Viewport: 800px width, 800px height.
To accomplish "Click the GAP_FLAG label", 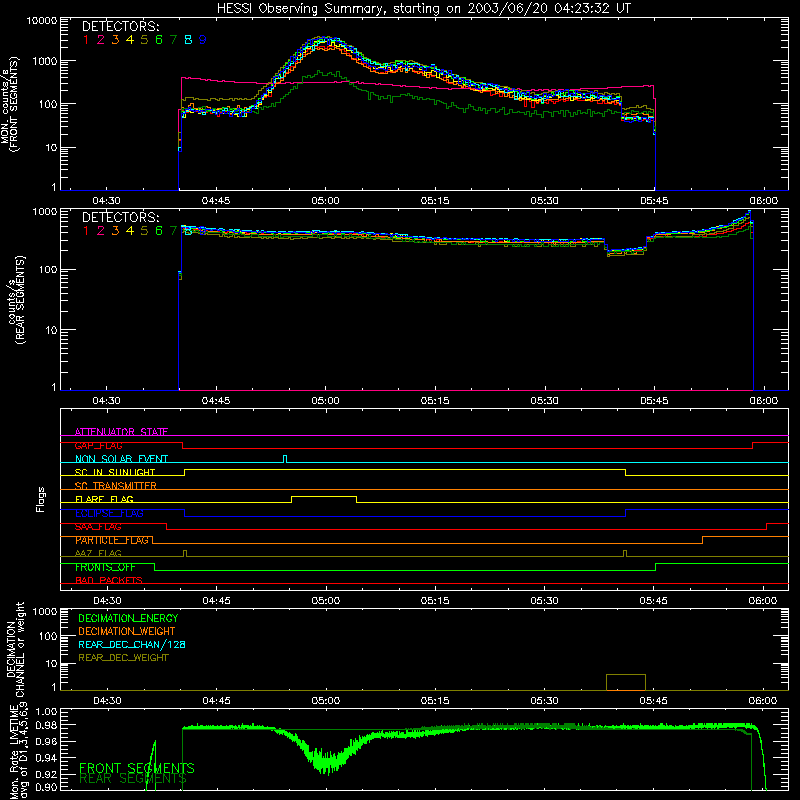I will click(x=98, y=445).
